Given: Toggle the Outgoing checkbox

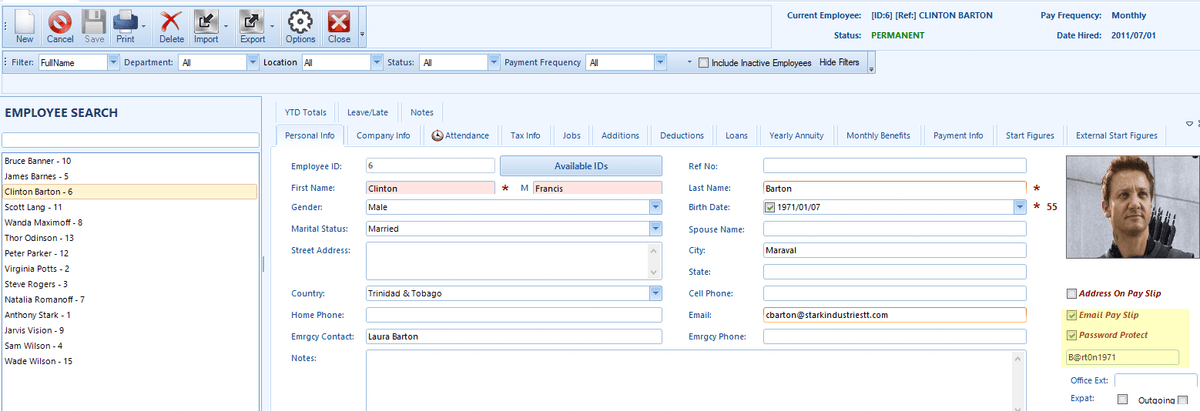Looking at the screenshot, I should [x=1182, y=400].
